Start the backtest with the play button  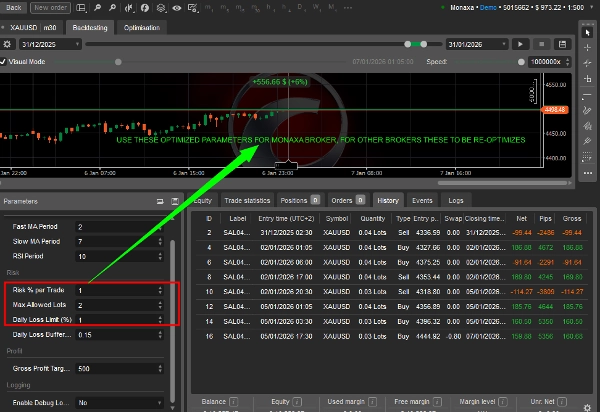(519, 44)
